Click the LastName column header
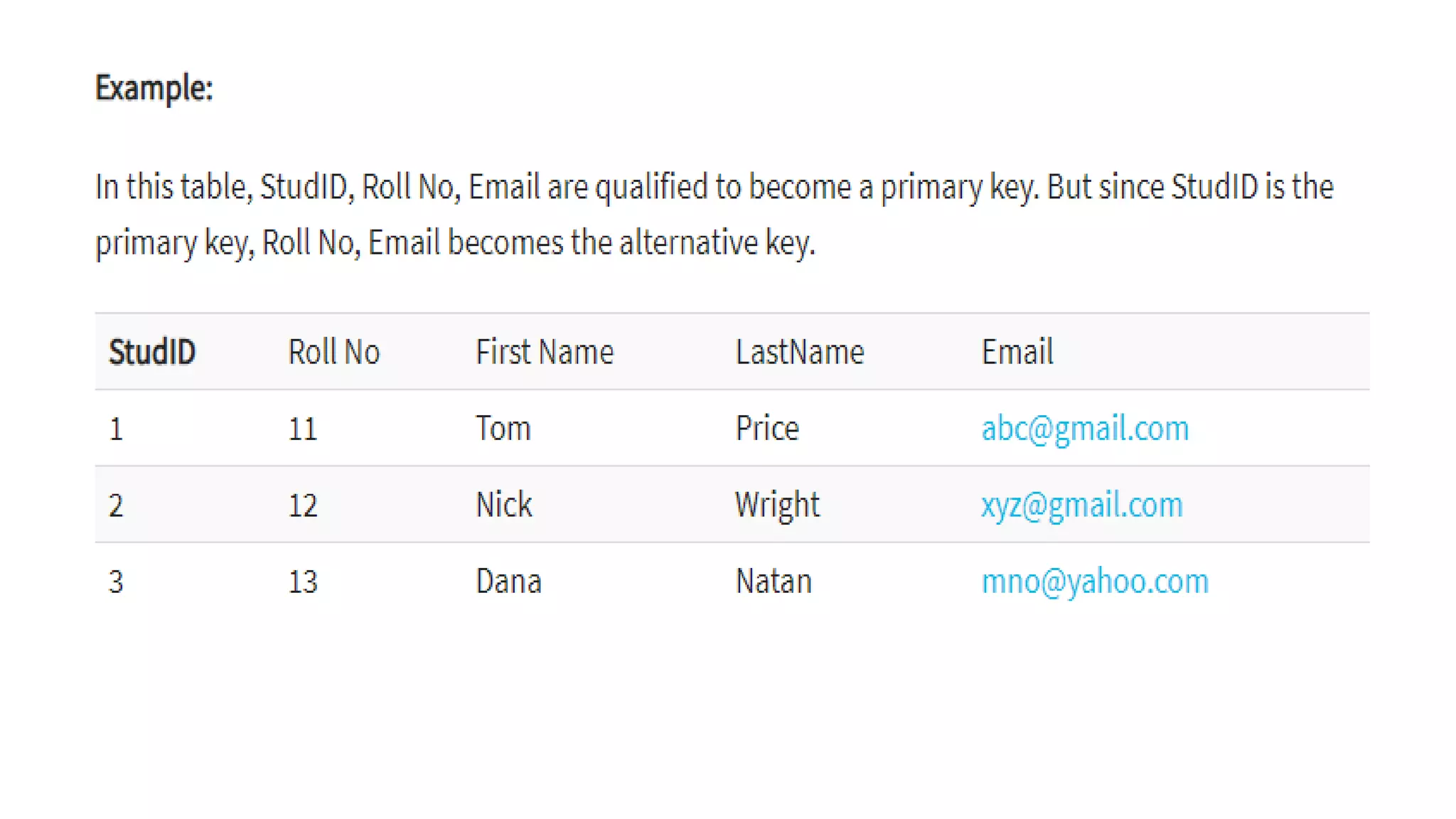 (x=800, y=352)
